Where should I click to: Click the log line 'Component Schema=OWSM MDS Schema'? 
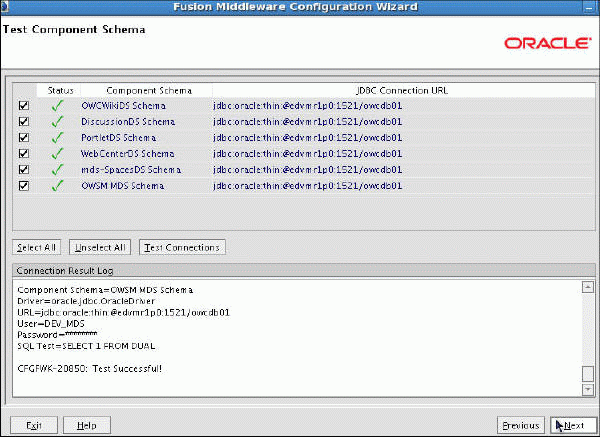(x=105, y=290)
